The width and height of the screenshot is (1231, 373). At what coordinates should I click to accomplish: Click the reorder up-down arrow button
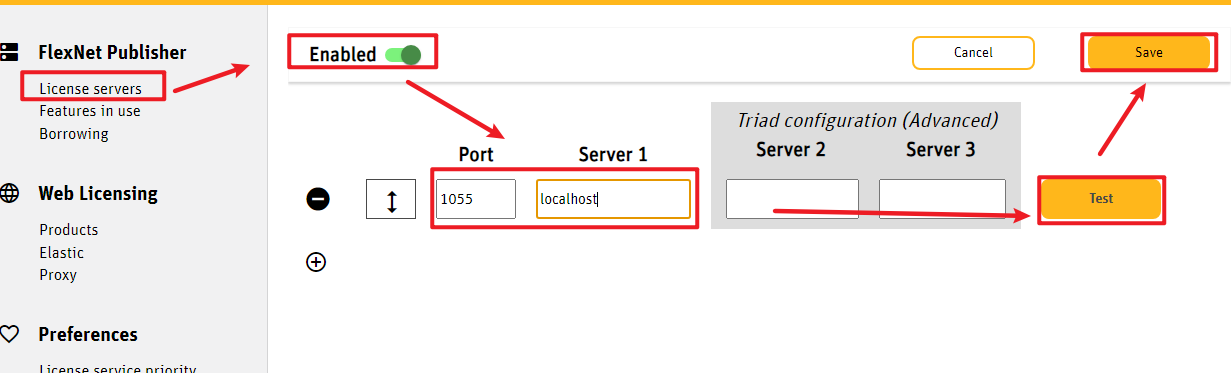391,199
